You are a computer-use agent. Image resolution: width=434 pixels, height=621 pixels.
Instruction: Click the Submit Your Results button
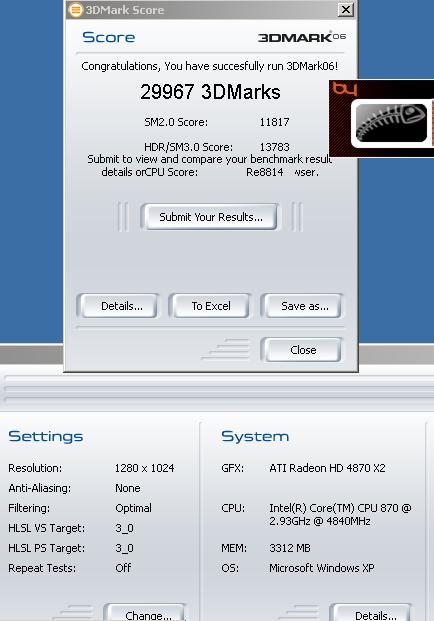[210, 217]
